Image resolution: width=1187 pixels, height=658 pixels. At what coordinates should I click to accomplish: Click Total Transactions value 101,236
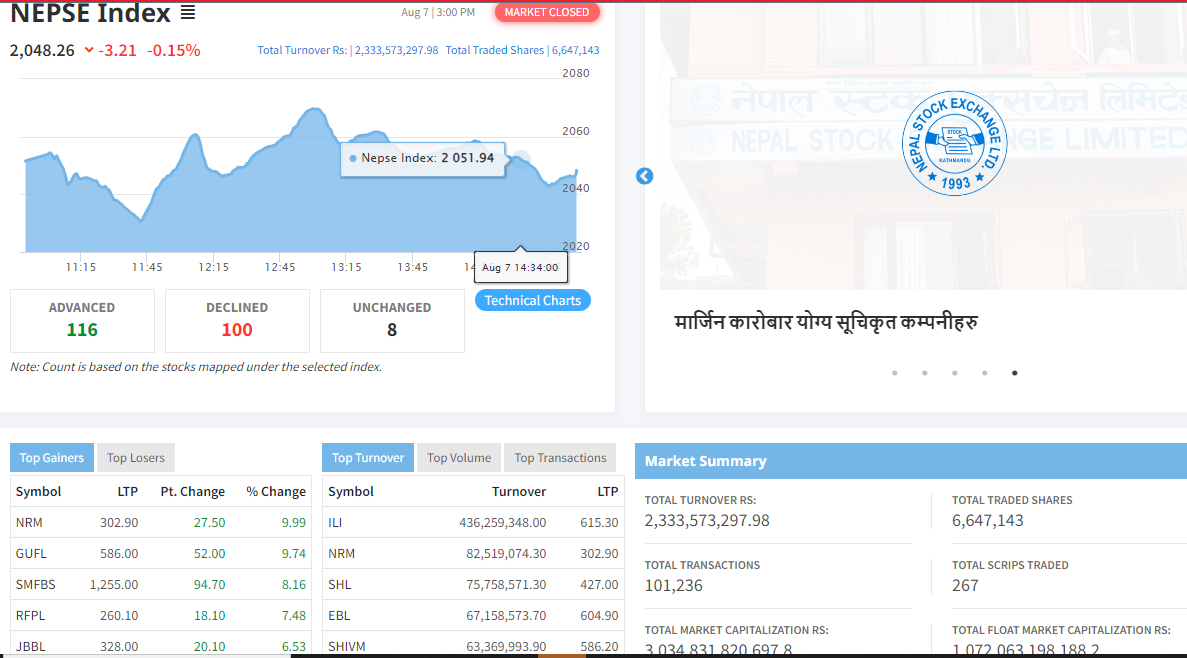[x=674, y=585]
